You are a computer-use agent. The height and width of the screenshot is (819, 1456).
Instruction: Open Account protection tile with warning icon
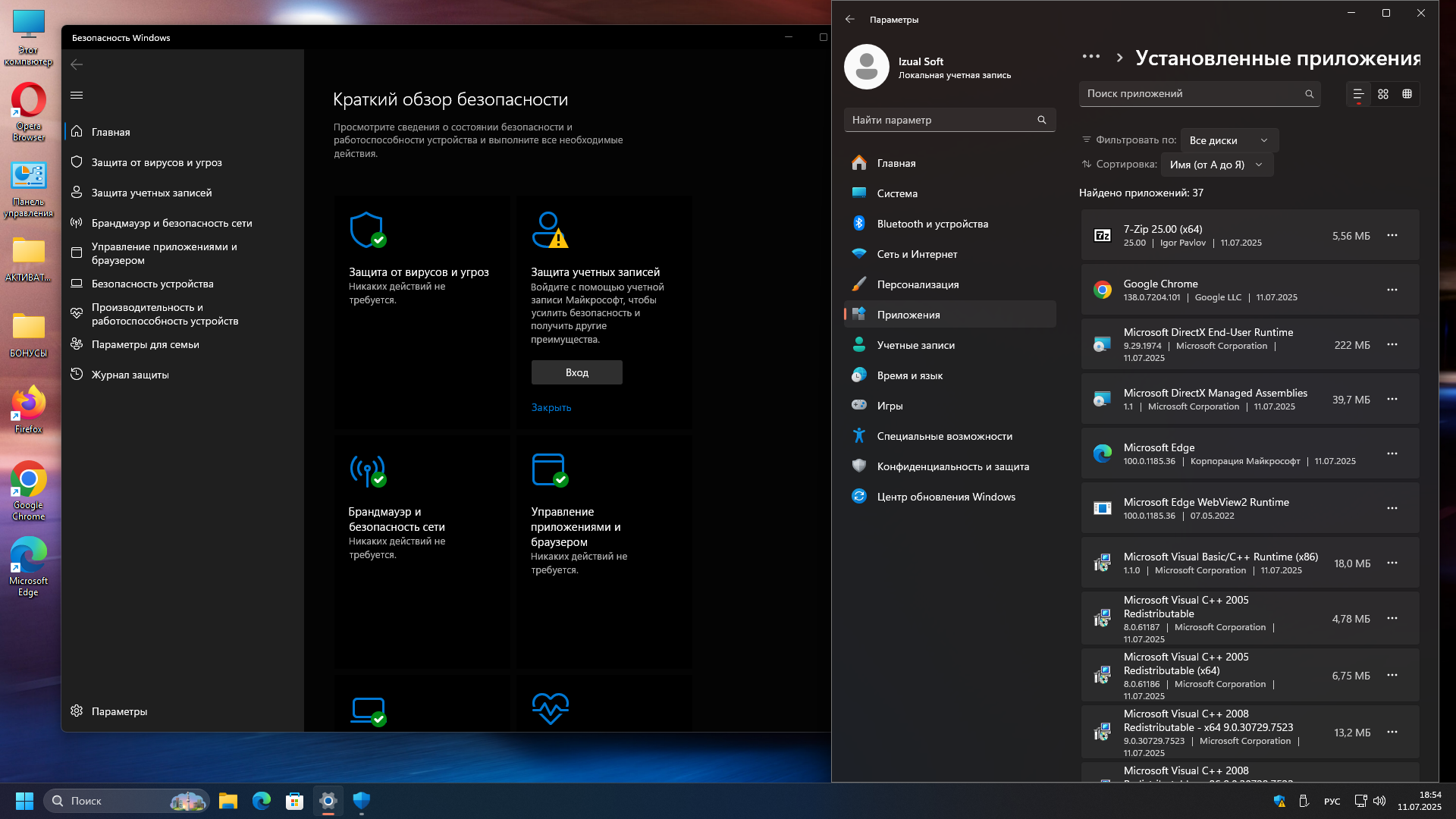550,230
